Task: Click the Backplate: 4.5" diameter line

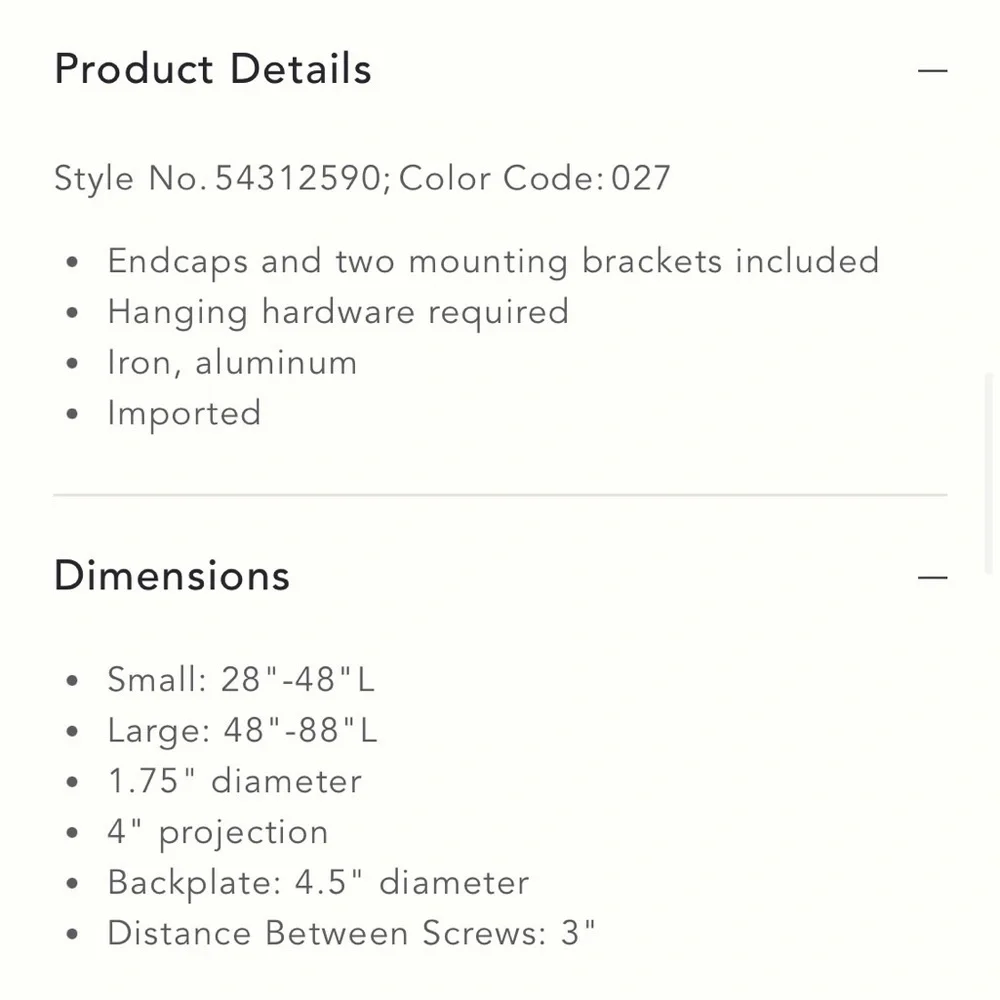Action: pos(318,883)
